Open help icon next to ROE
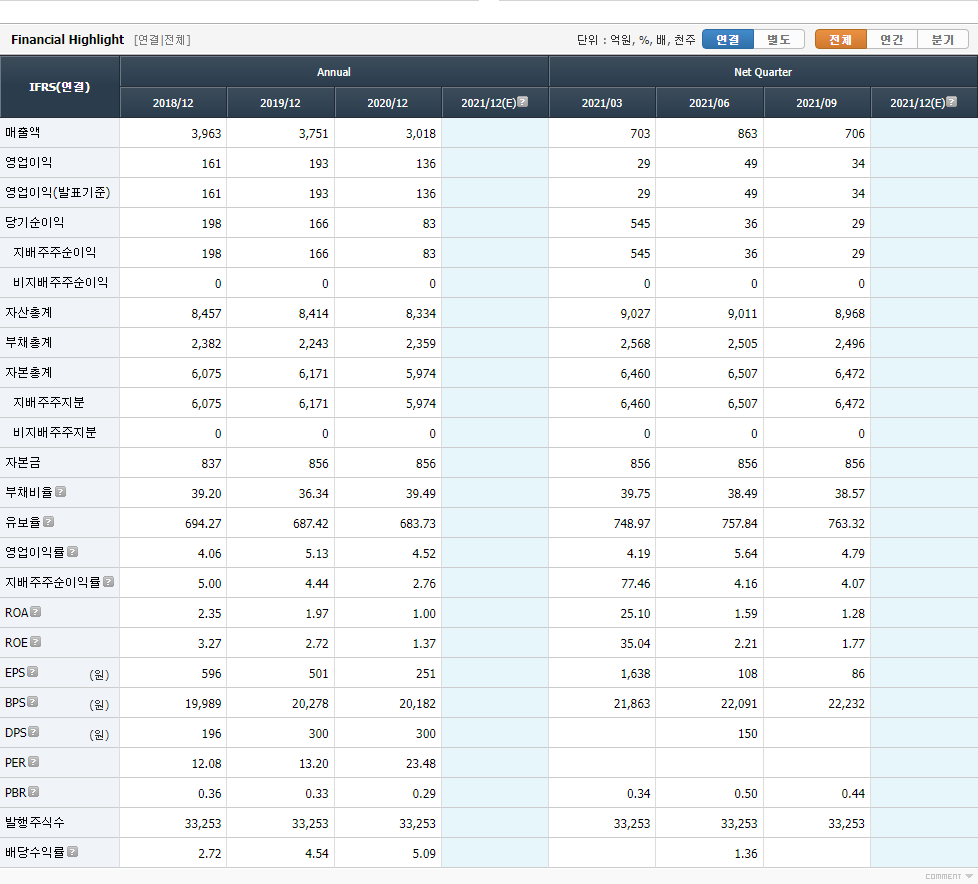This screenshot has height=884, width=978. pos(36,641)
